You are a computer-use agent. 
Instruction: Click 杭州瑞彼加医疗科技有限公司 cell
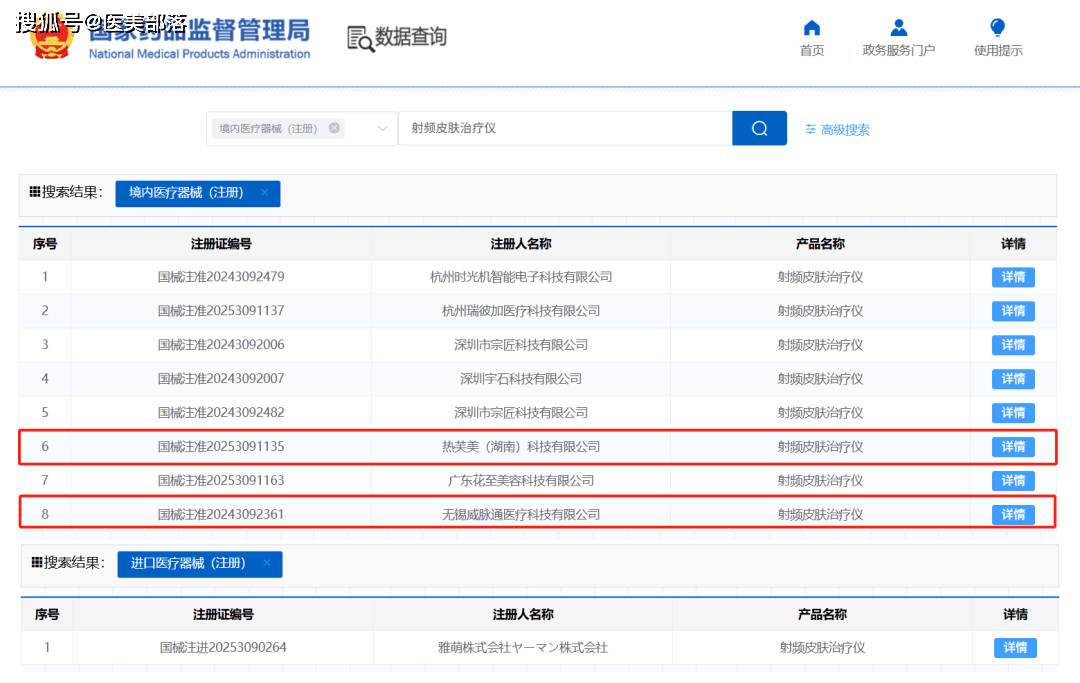[x=521, y=311]
